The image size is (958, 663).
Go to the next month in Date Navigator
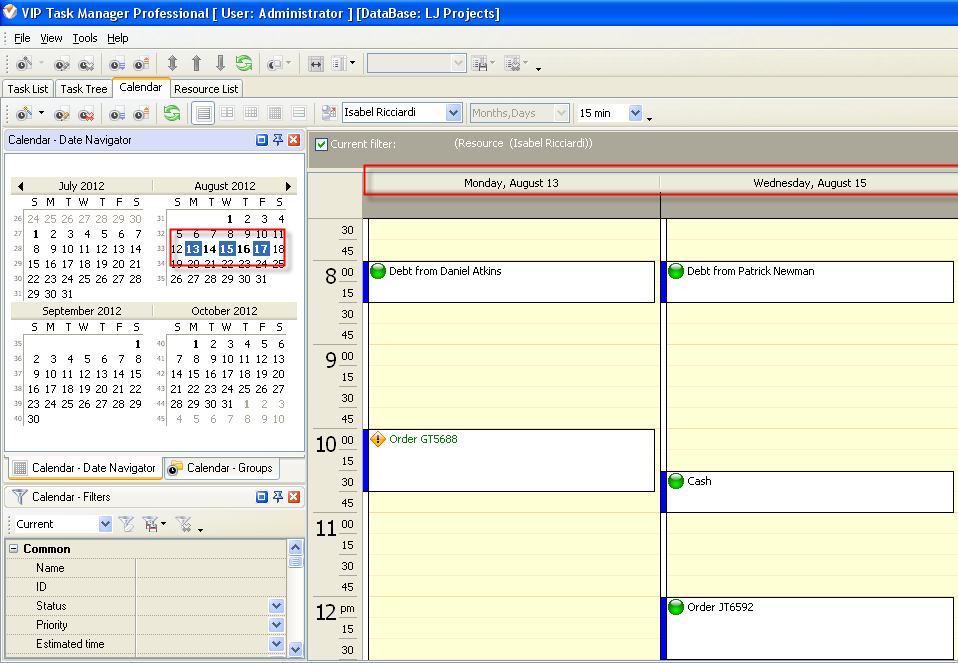click(x=289, y=186)
